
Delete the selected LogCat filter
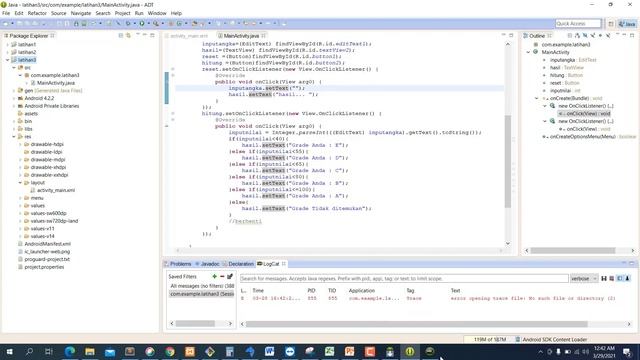pyautogui.click(x=222, y=276)
